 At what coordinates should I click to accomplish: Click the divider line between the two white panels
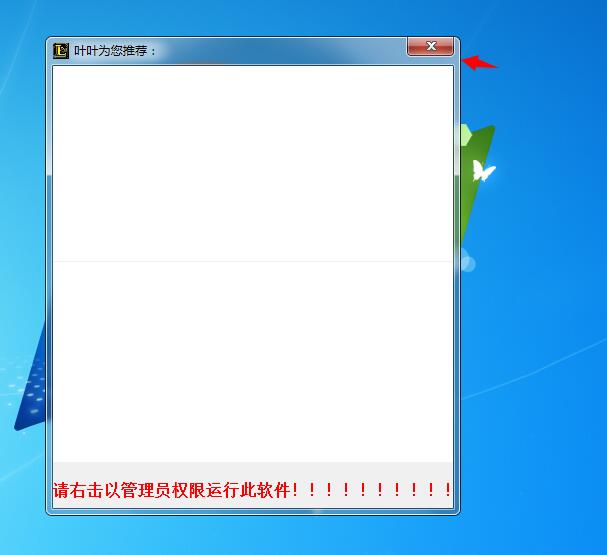[252, 261]
